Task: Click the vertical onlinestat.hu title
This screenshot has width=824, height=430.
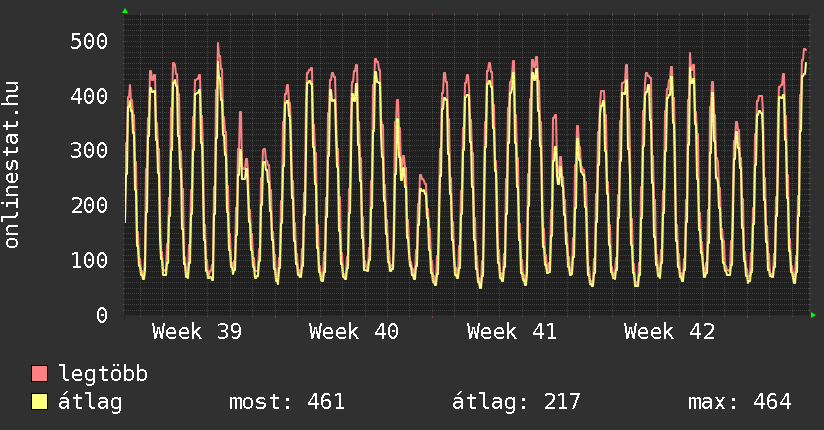Action: pos(13,165)
